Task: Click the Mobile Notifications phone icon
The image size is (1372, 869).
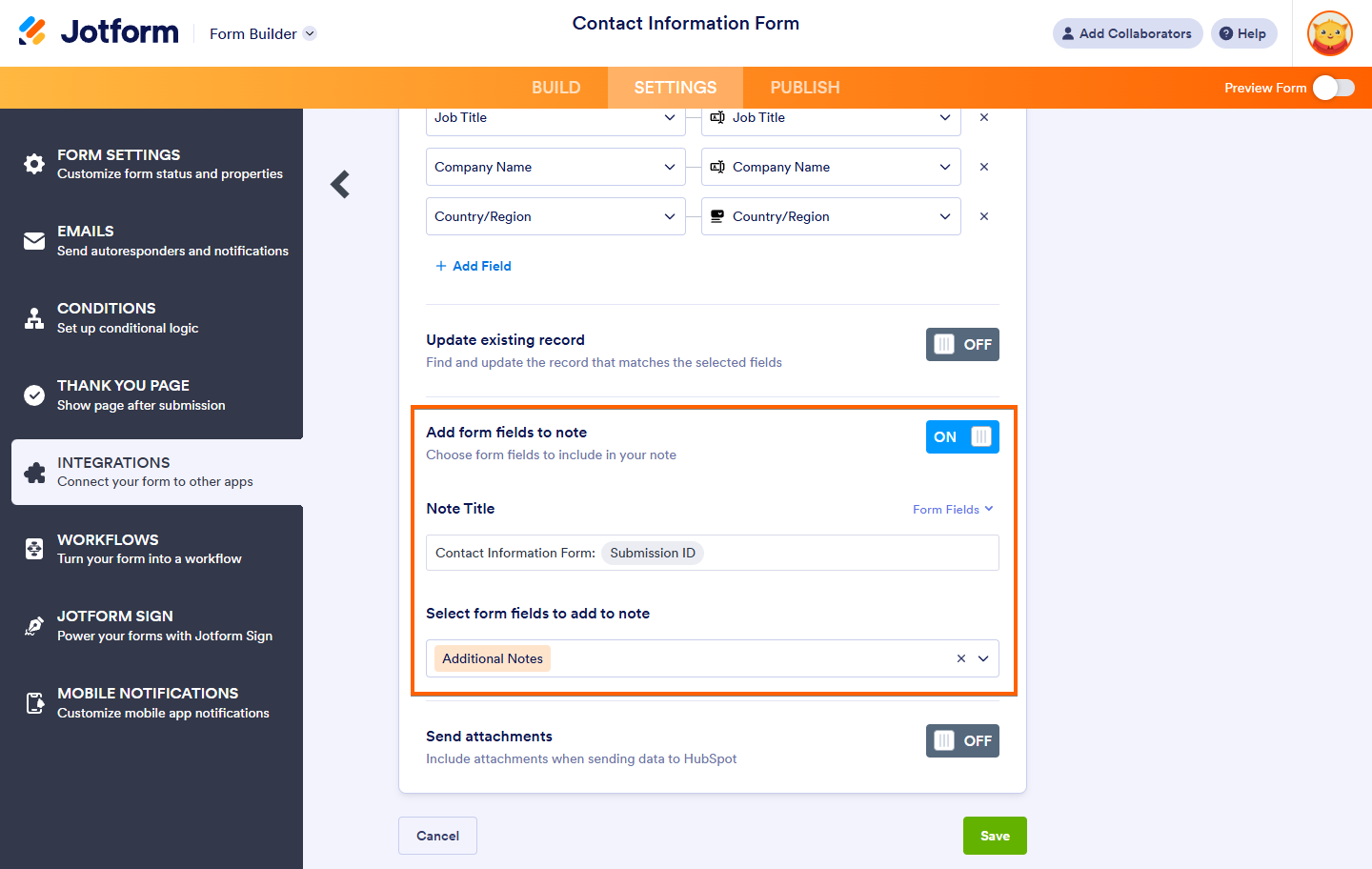Action: (x=34, y=703)
